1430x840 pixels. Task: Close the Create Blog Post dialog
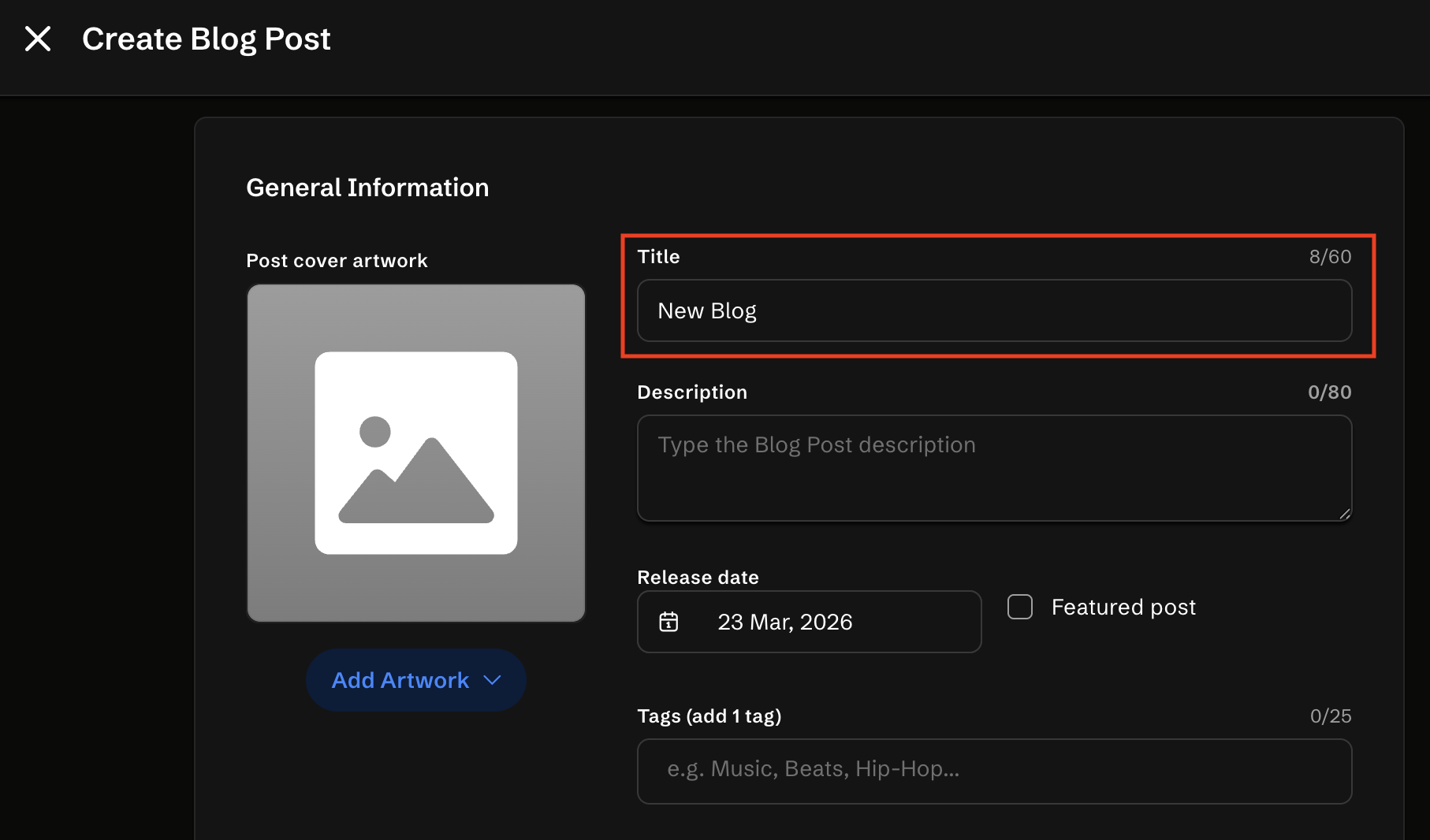pos(37,39)
